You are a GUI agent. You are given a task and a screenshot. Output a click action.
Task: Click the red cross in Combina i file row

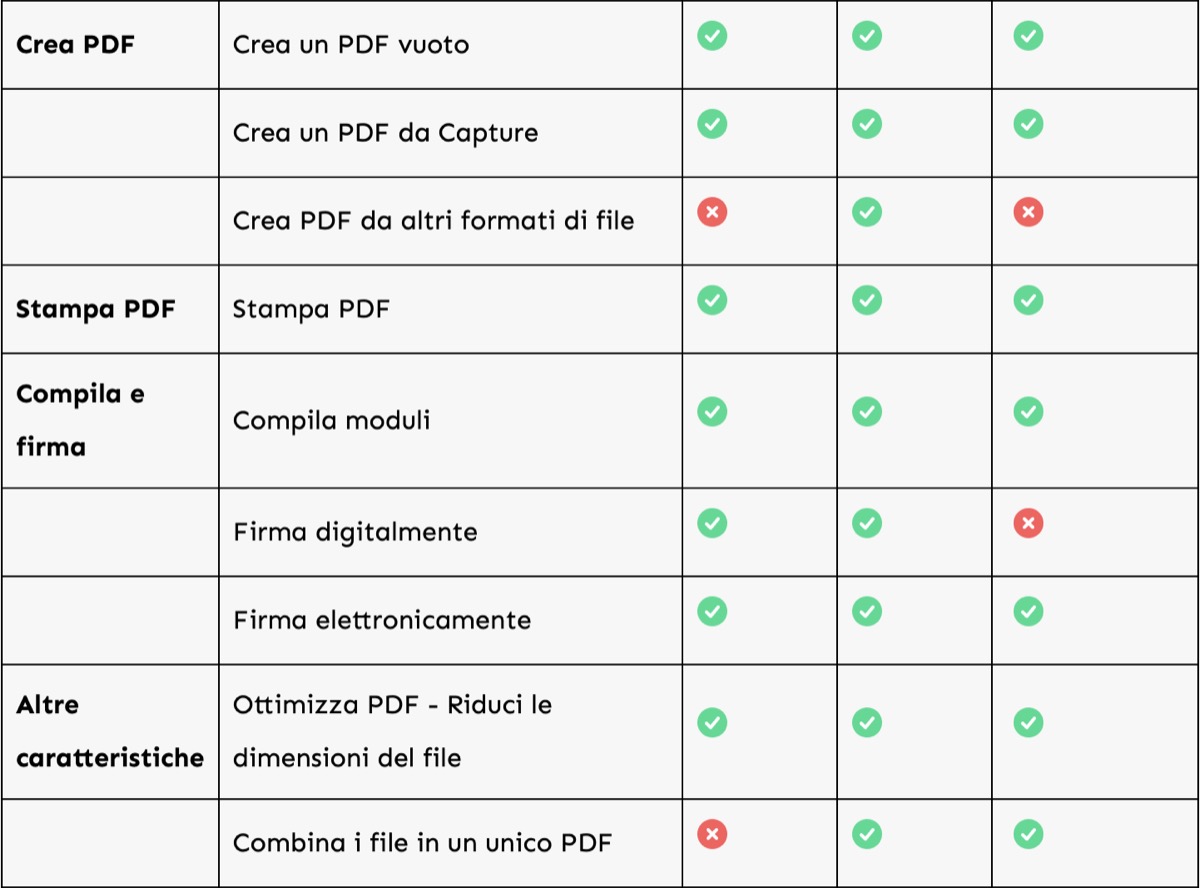pyautogui.click(x=712, y=835)
